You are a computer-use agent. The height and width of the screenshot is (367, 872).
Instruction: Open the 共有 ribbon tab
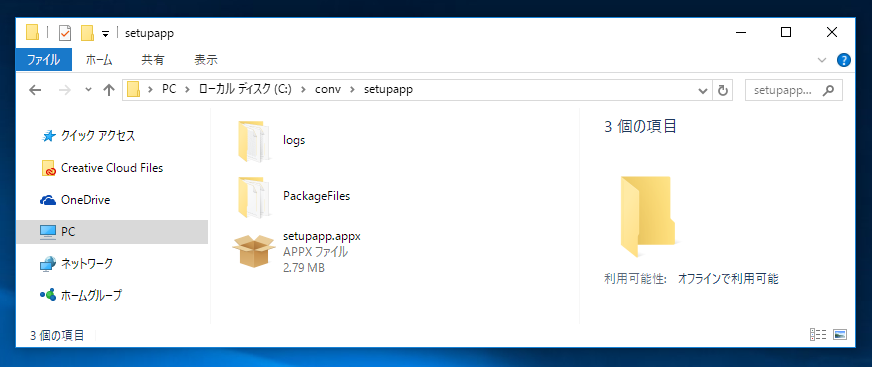click(x=152, y=60)
